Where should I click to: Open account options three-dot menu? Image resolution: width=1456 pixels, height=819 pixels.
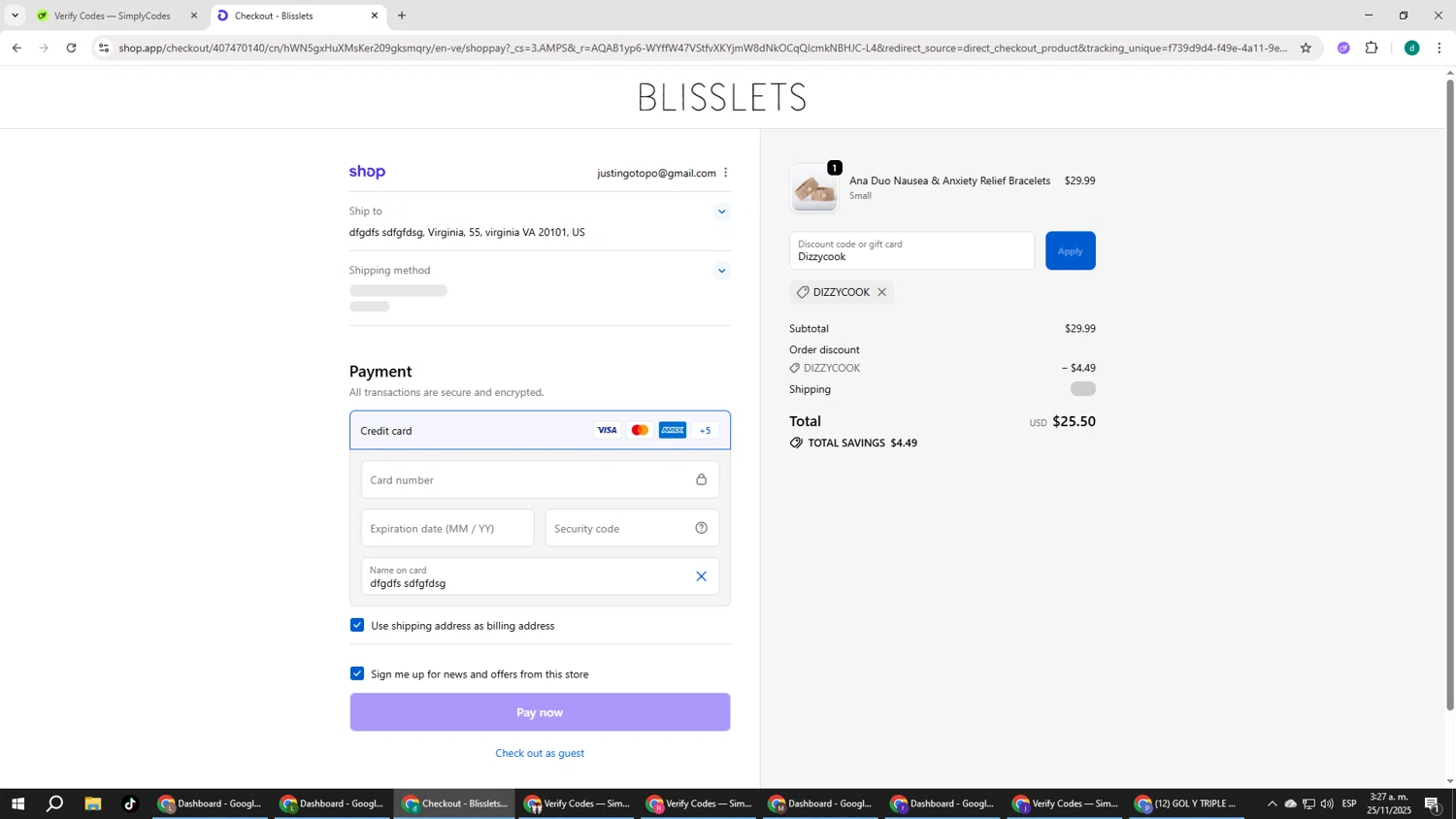click(x=726, y=173)
